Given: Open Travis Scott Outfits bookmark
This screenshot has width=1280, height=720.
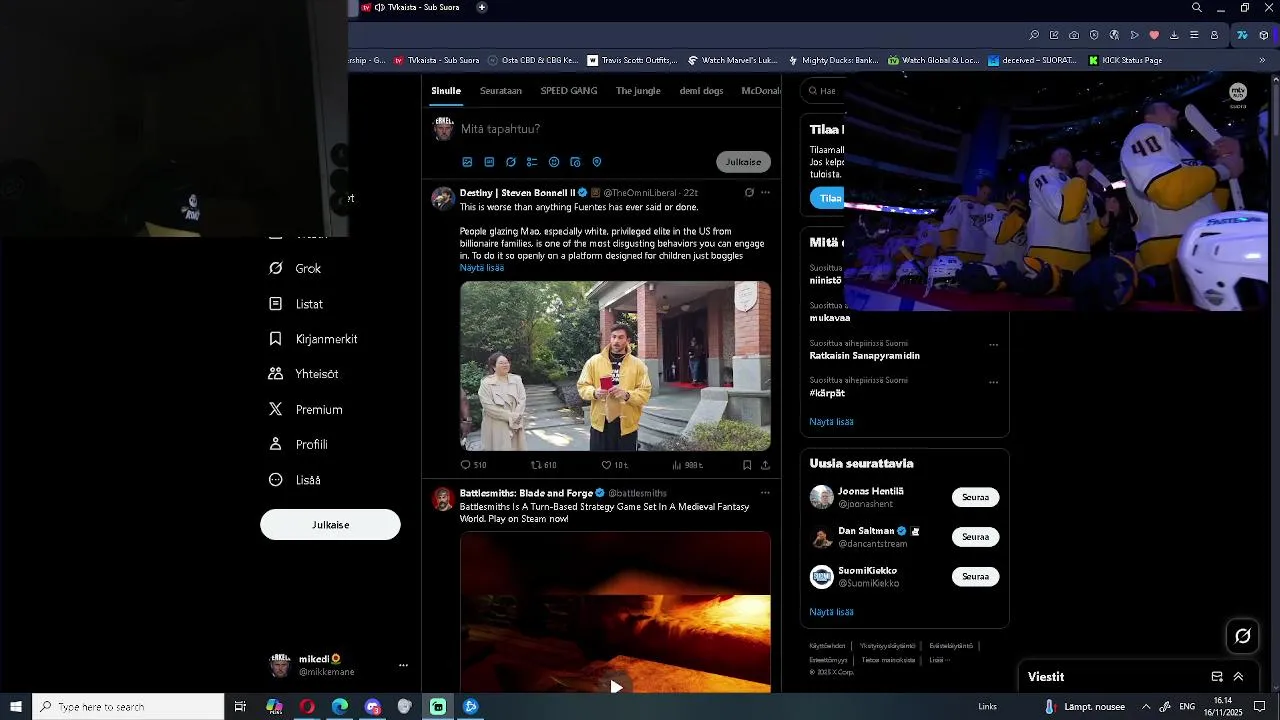Looking at the screenshot, I should [632, 60].
